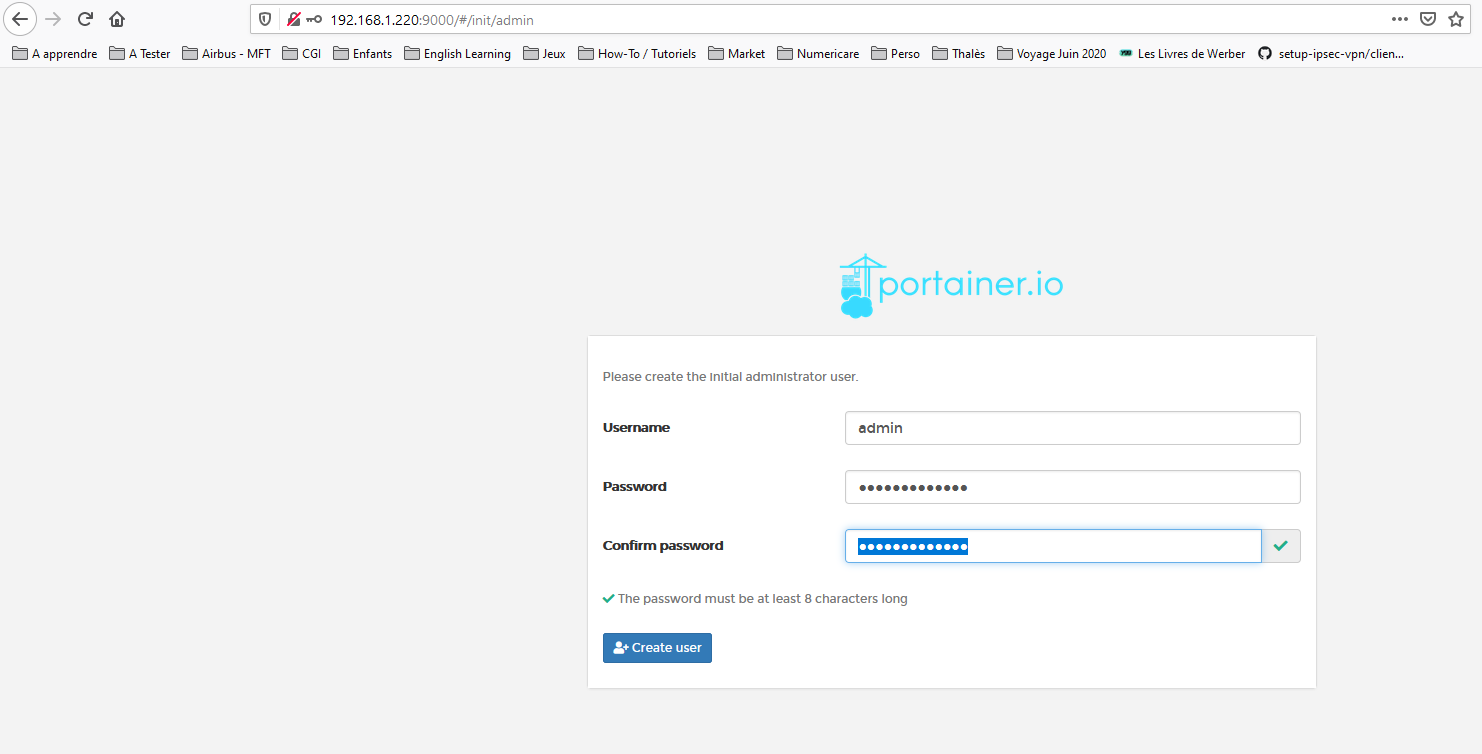Open the CGI bookmark folder
1482x754 pixels.
(x=302, y=54)
